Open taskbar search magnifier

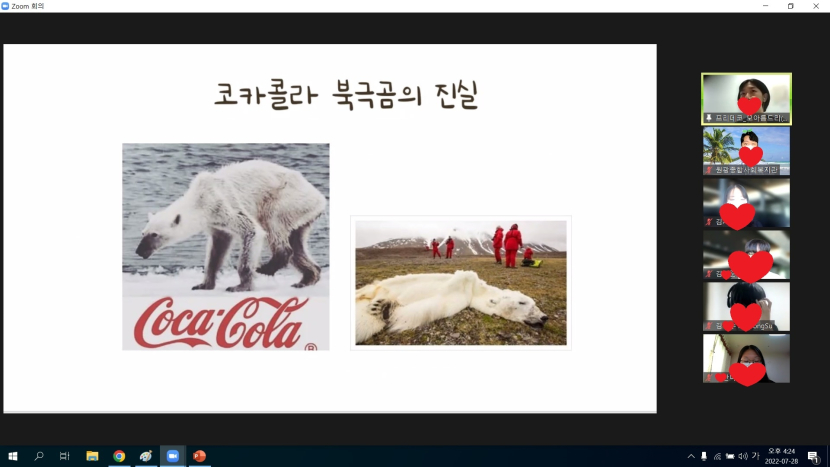coord(39,456)
